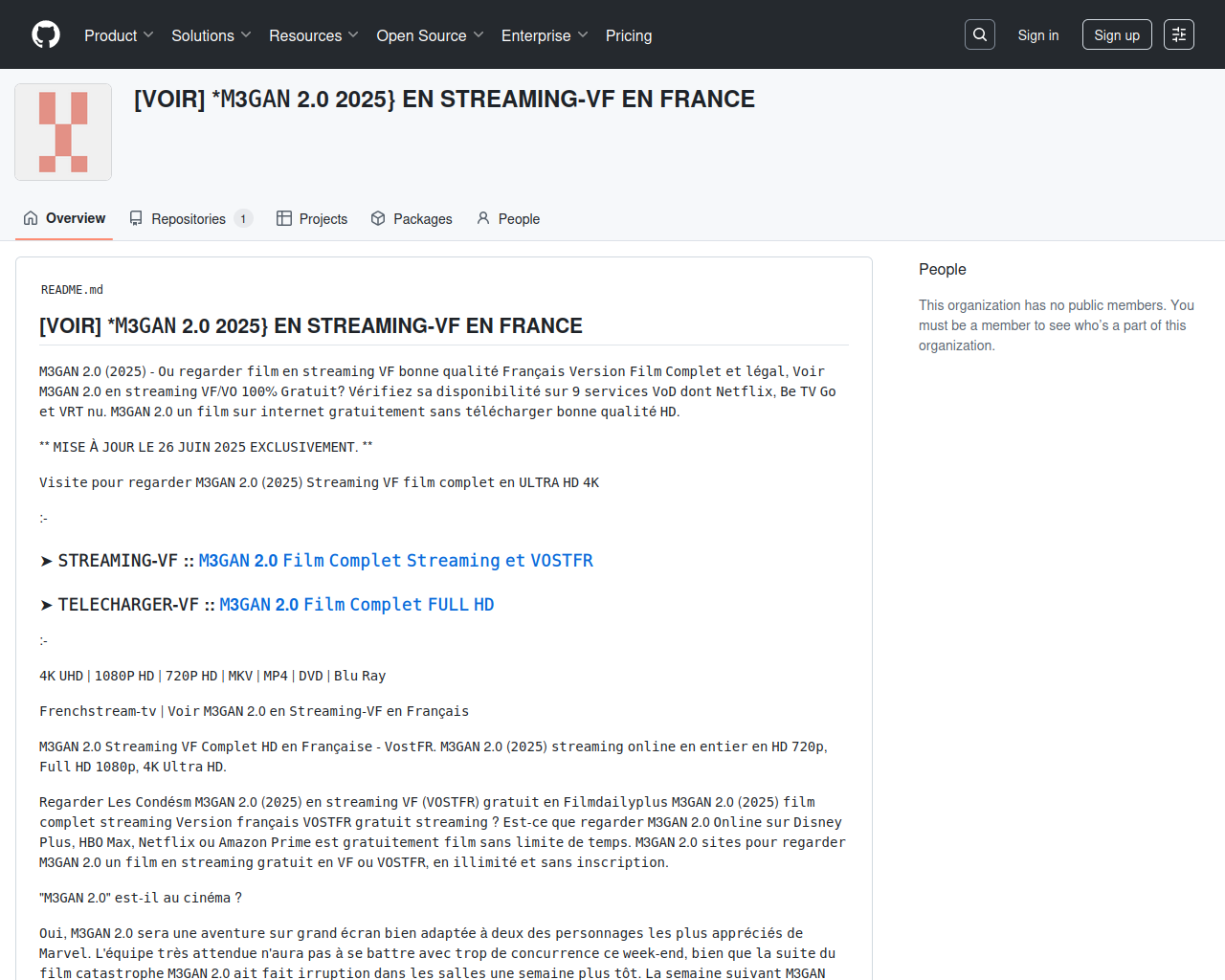Open M3GAN 2.0 Film Complet Streaming link
The height and width of the screenshot is (980, 1225).
(x=395, y=561)
